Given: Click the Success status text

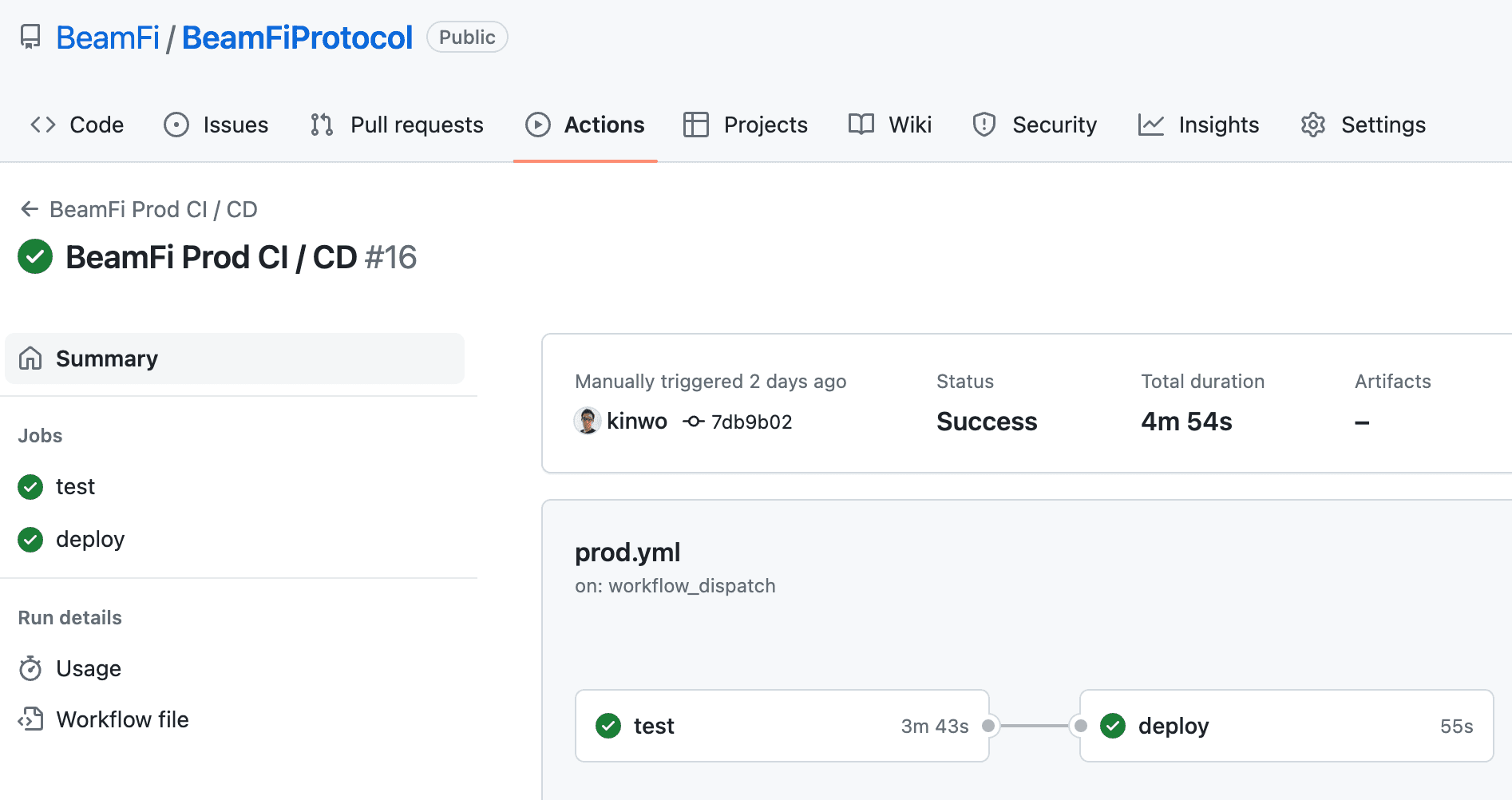Looking at the screenshot, I should point(987,422).
